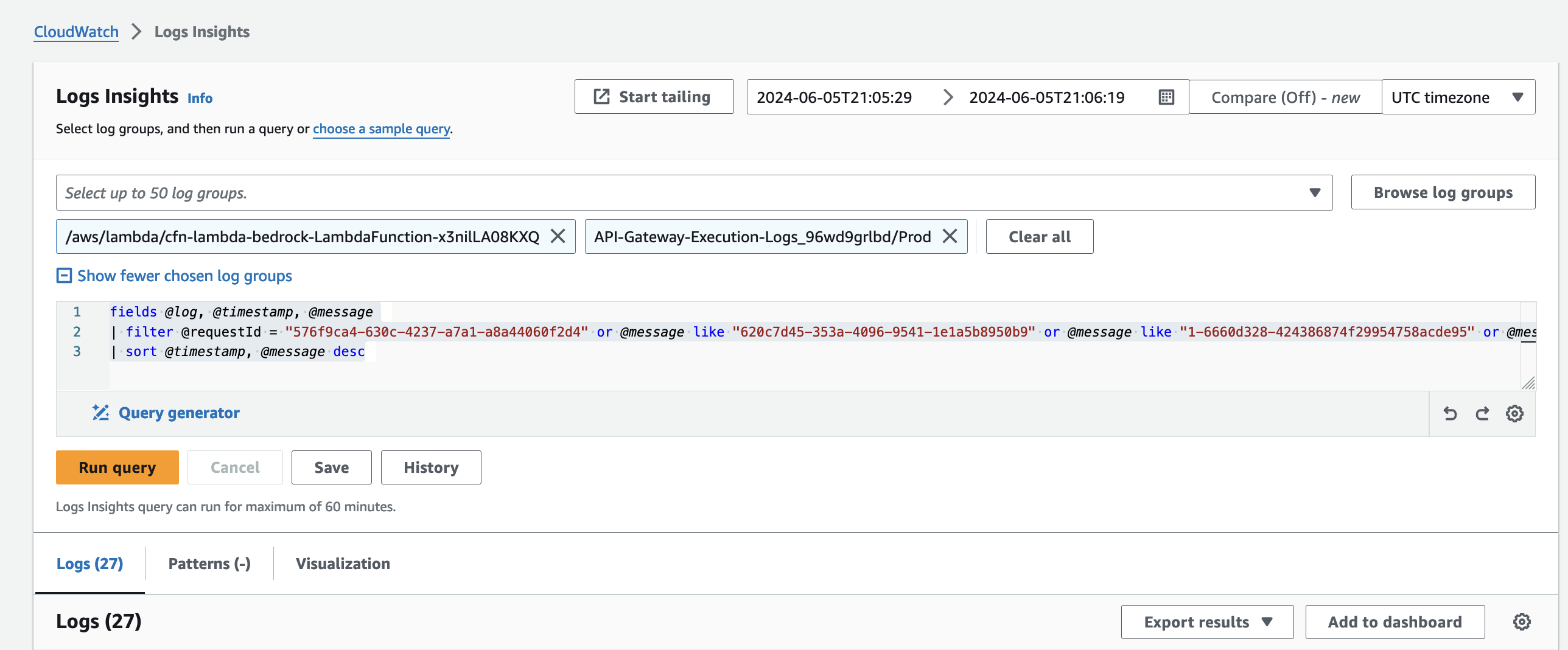Click query line 1 fields statement
The width and height of the screenshot is (1568, 650).
(x=241, y=312)
